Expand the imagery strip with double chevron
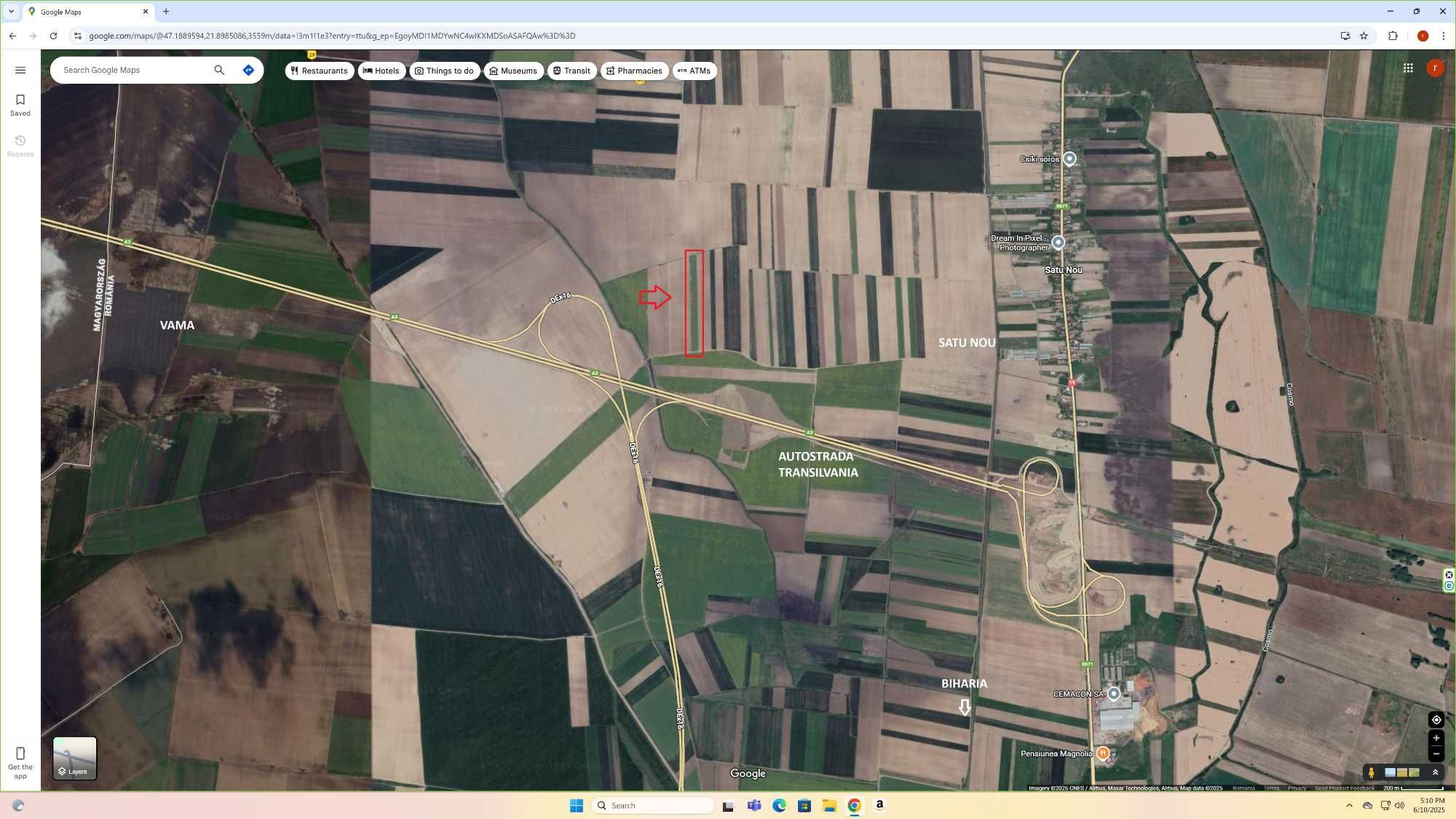The width and height of the screenshot is (1456, 819). (x=1436, y=772)
